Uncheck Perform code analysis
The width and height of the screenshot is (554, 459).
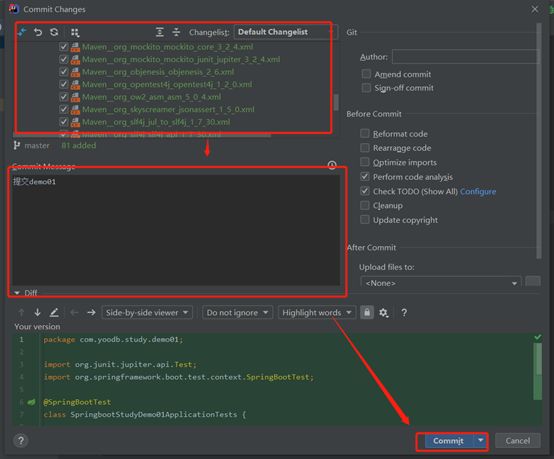(365, 176)
